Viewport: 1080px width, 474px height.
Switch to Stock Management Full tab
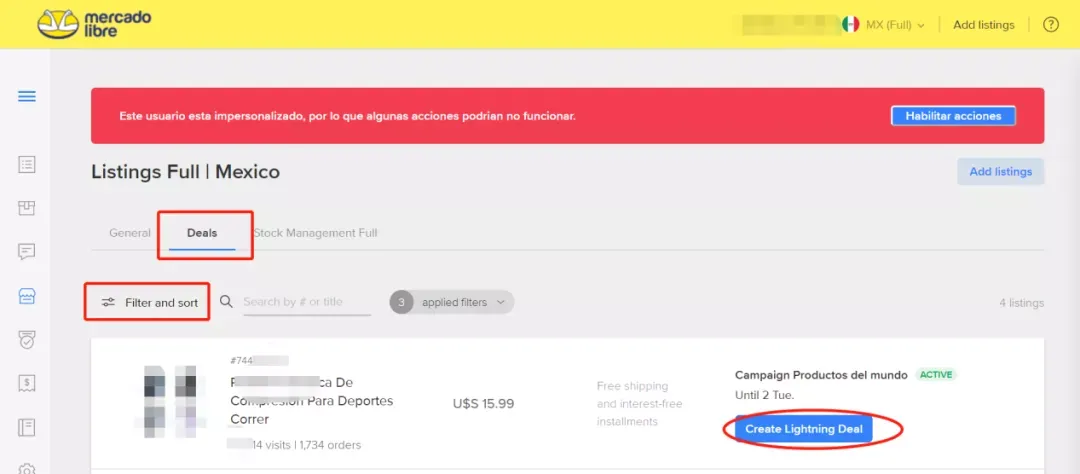tap(315, 233)
